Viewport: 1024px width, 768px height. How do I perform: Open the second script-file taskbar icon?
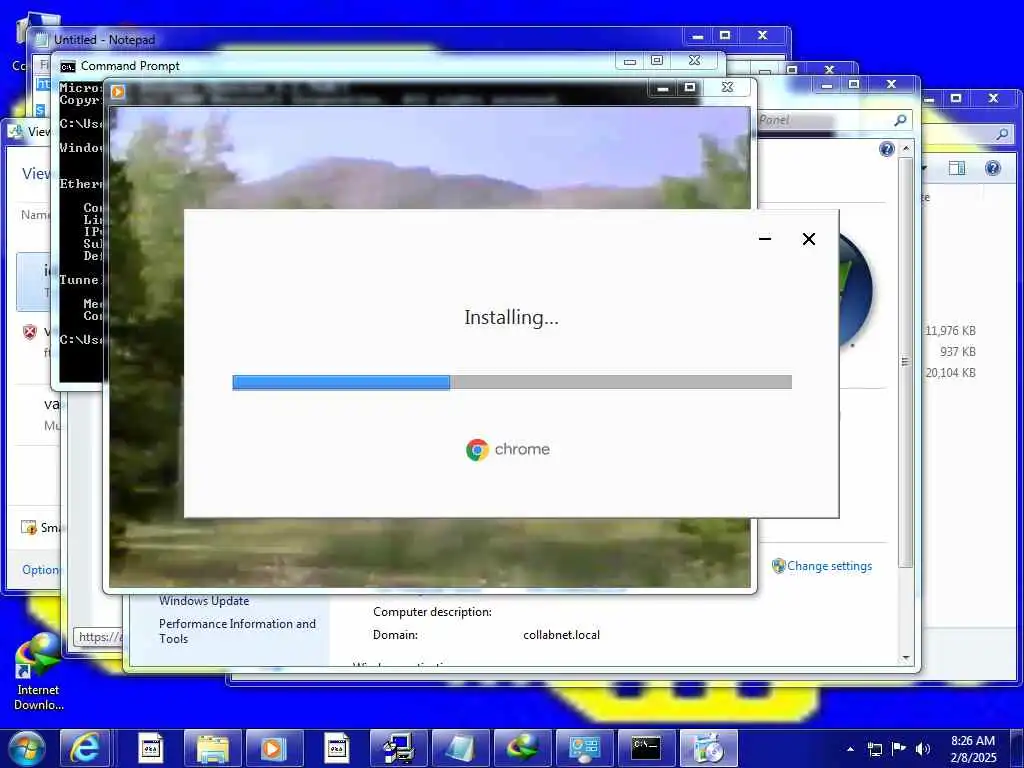pyautogui.click(x=337, y=748)
